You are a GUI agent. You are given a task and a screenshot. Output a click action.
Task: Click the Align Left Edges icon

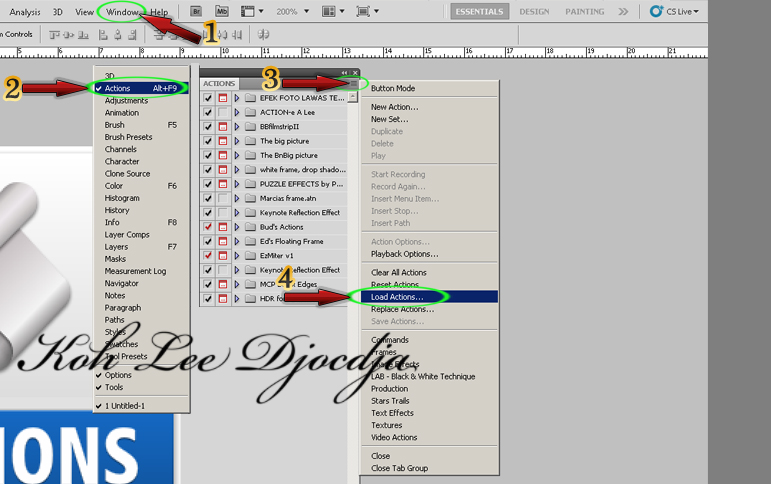(x=103, y=34)
